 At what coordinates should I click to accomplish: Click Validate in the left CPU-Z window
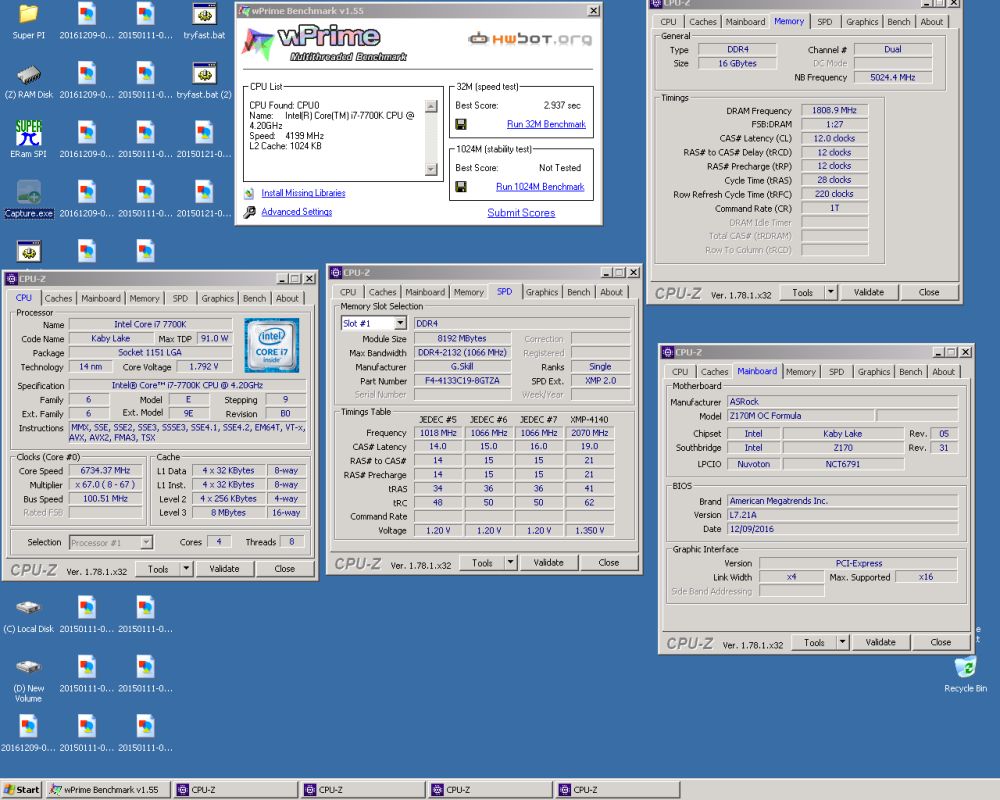point(224,568)
